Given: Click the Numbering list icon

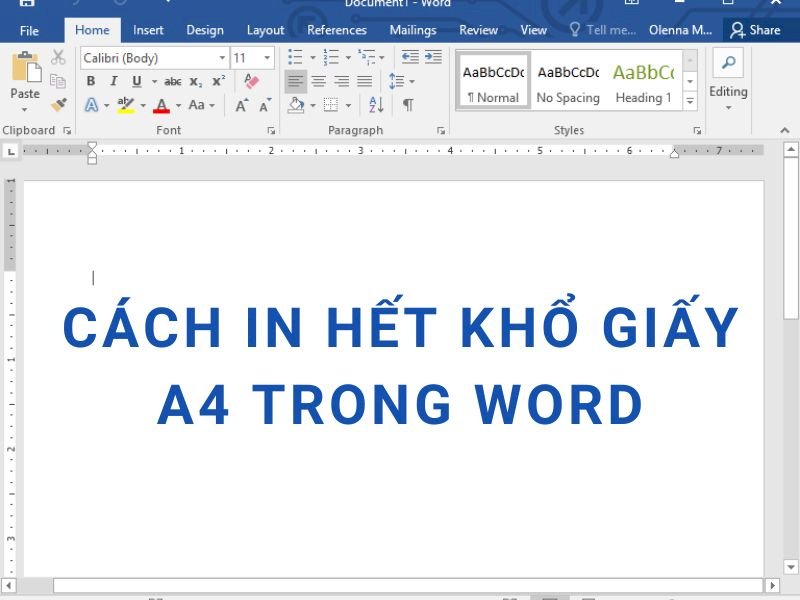Looking at the screenshot, I should point(331,57).
